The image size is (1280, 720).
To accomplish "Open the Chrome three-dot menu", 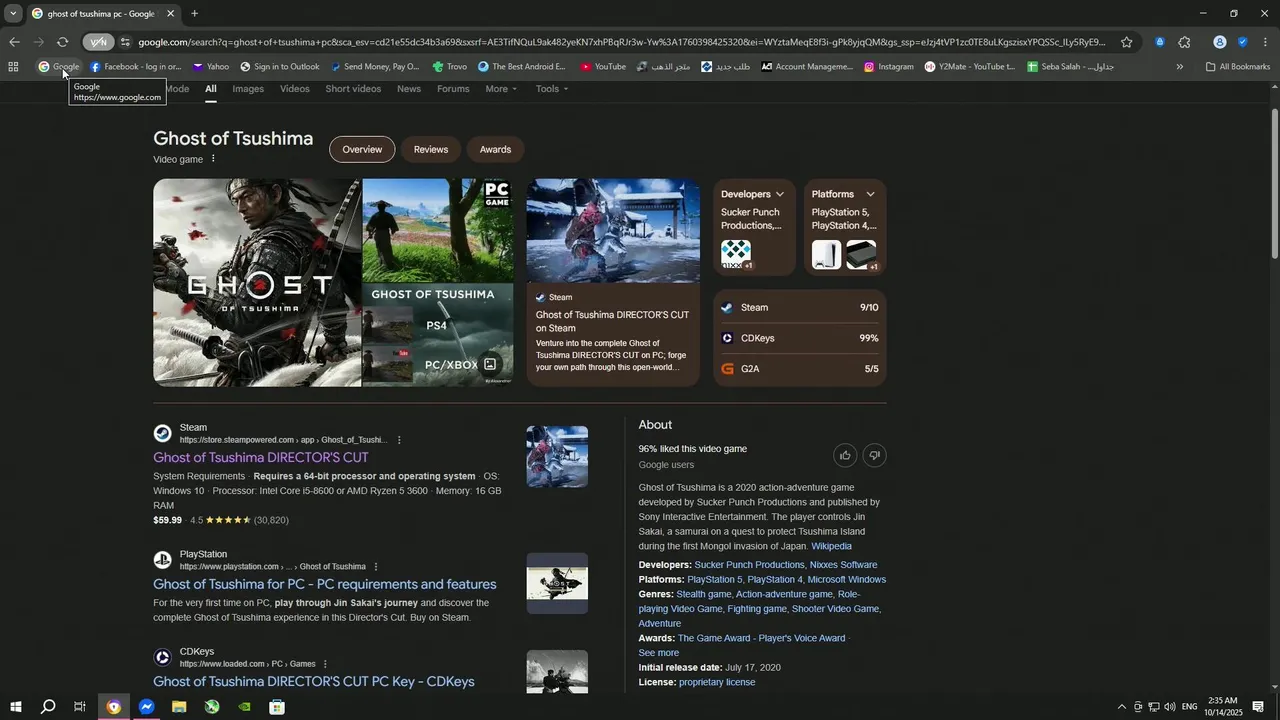I will (1266, 42).
